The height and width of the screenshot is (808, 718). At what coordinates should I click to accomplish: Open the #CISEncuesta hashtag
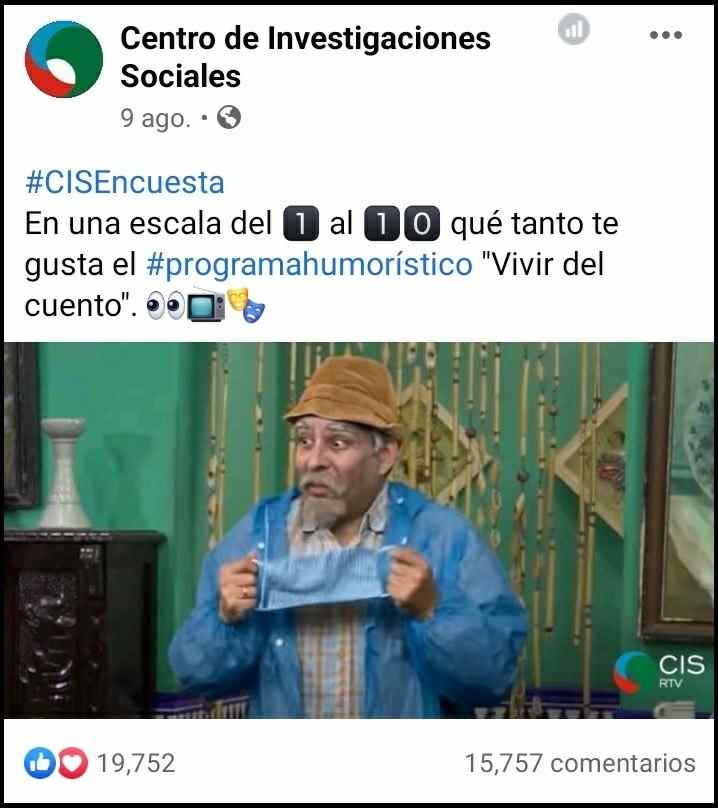(125, 182)
